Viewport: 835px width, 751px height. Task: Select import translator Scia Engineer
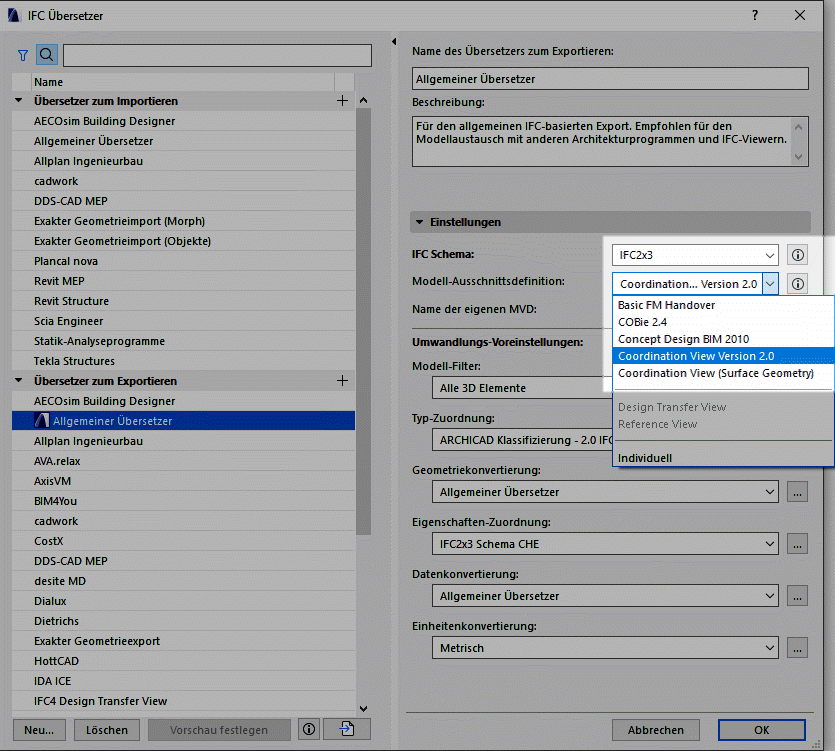pos(183,321)
